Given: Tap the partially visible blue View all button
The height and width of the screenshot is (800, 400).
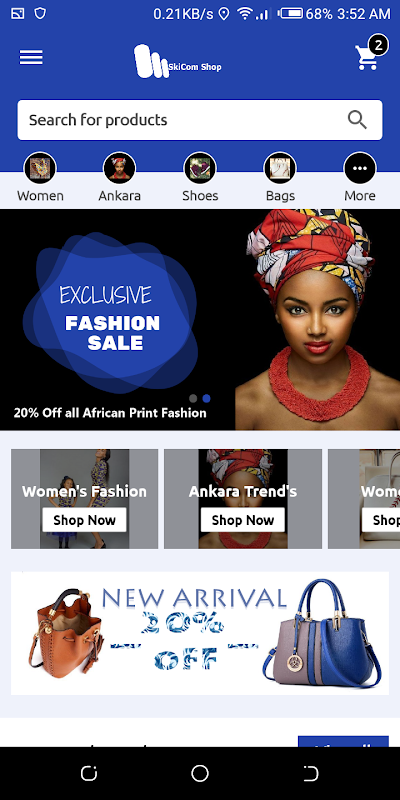Looking at the screenshot, I should (x=343, y=742).
